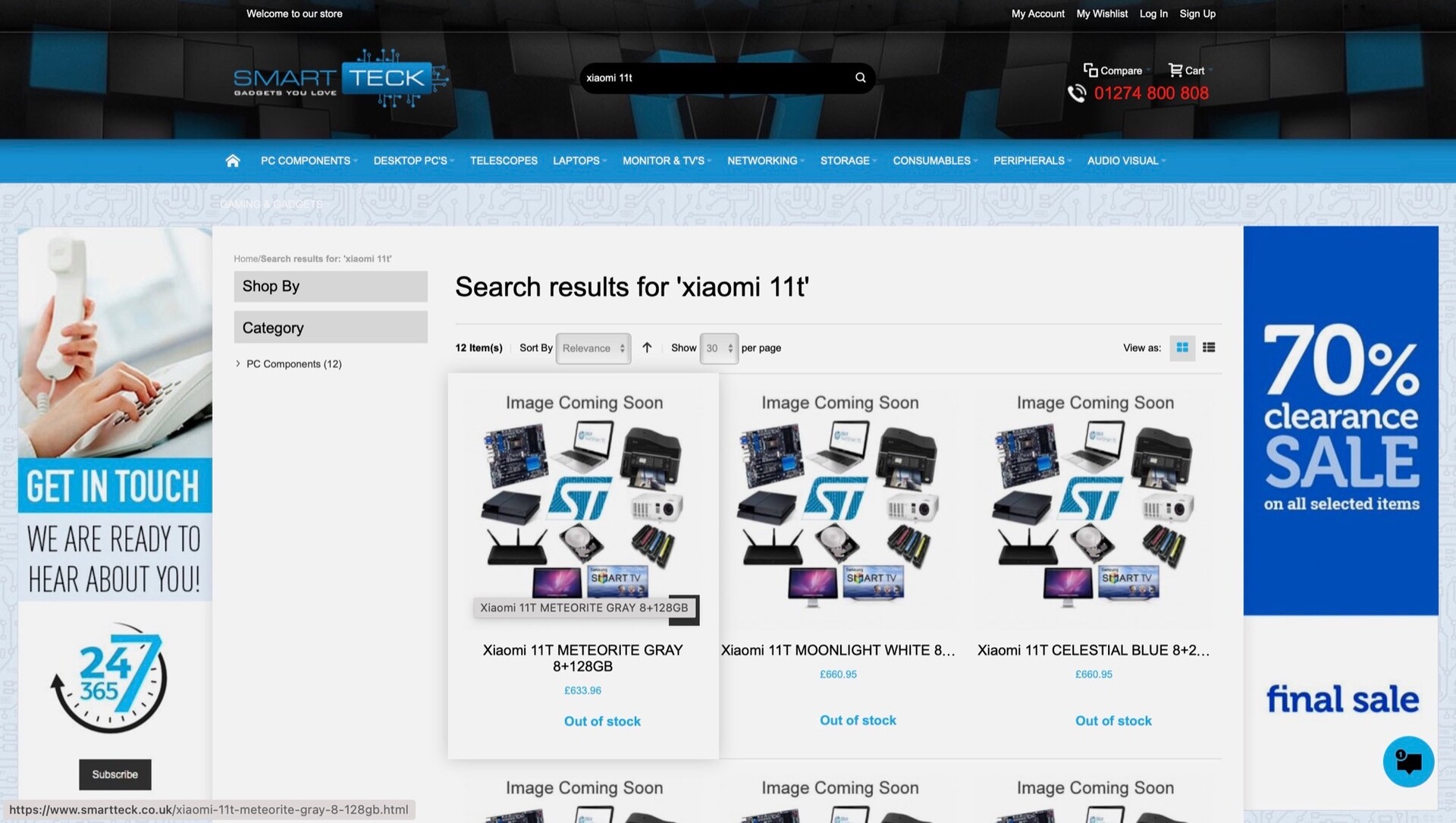1456x823 pixels.
Task: Open the live chat bubble icon
Action: click(1407, 762)
